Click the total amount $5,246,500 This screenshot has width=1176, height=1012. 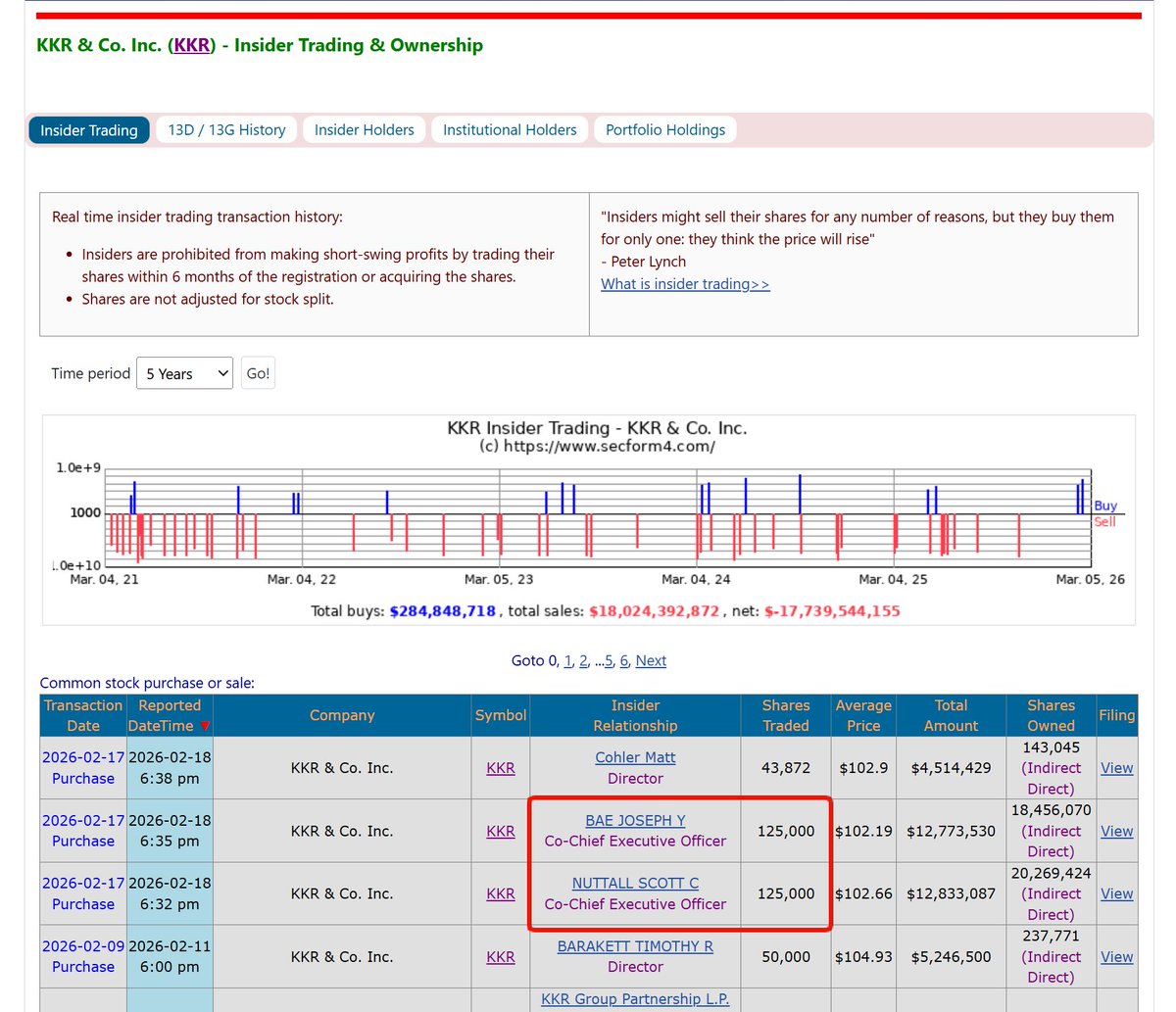951,957
